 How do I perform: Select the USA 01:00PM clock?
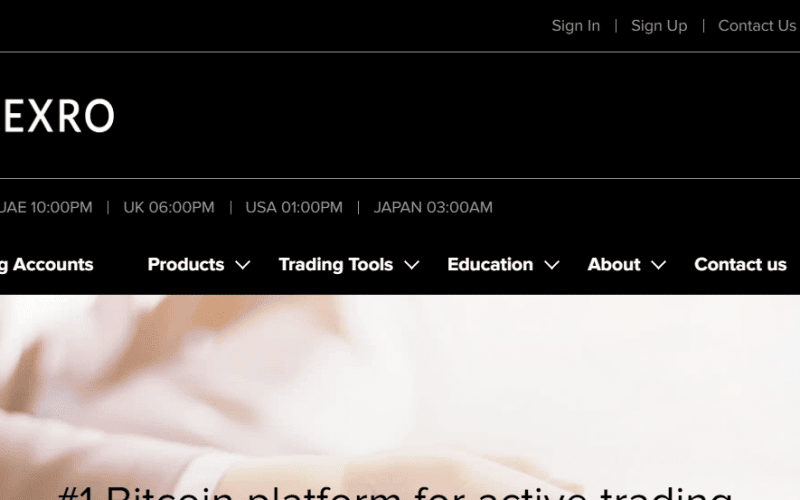(x=294, y=208)
